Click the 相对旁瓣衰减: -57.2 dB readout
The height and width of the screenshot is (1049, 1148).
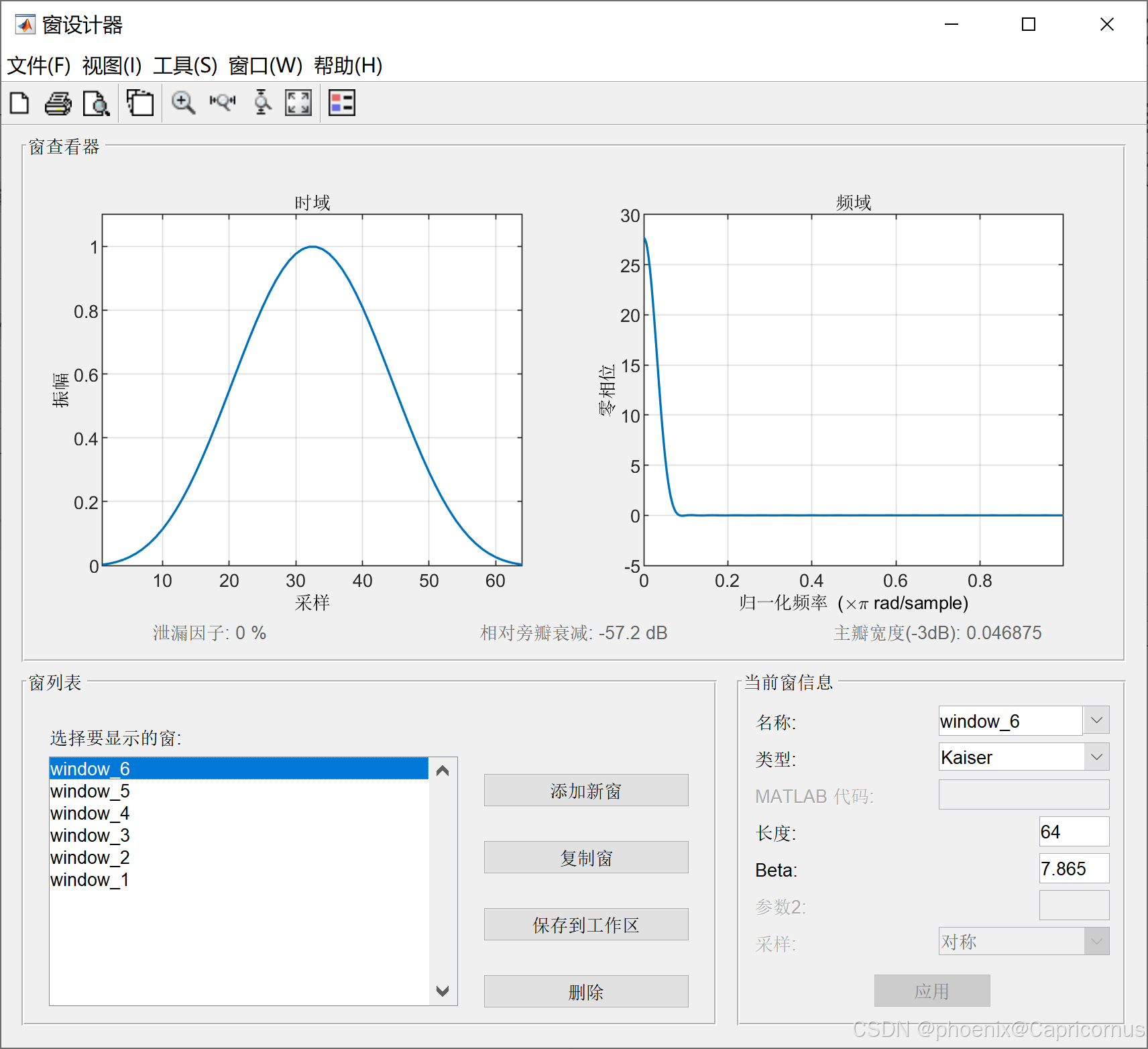click(574, 633)
